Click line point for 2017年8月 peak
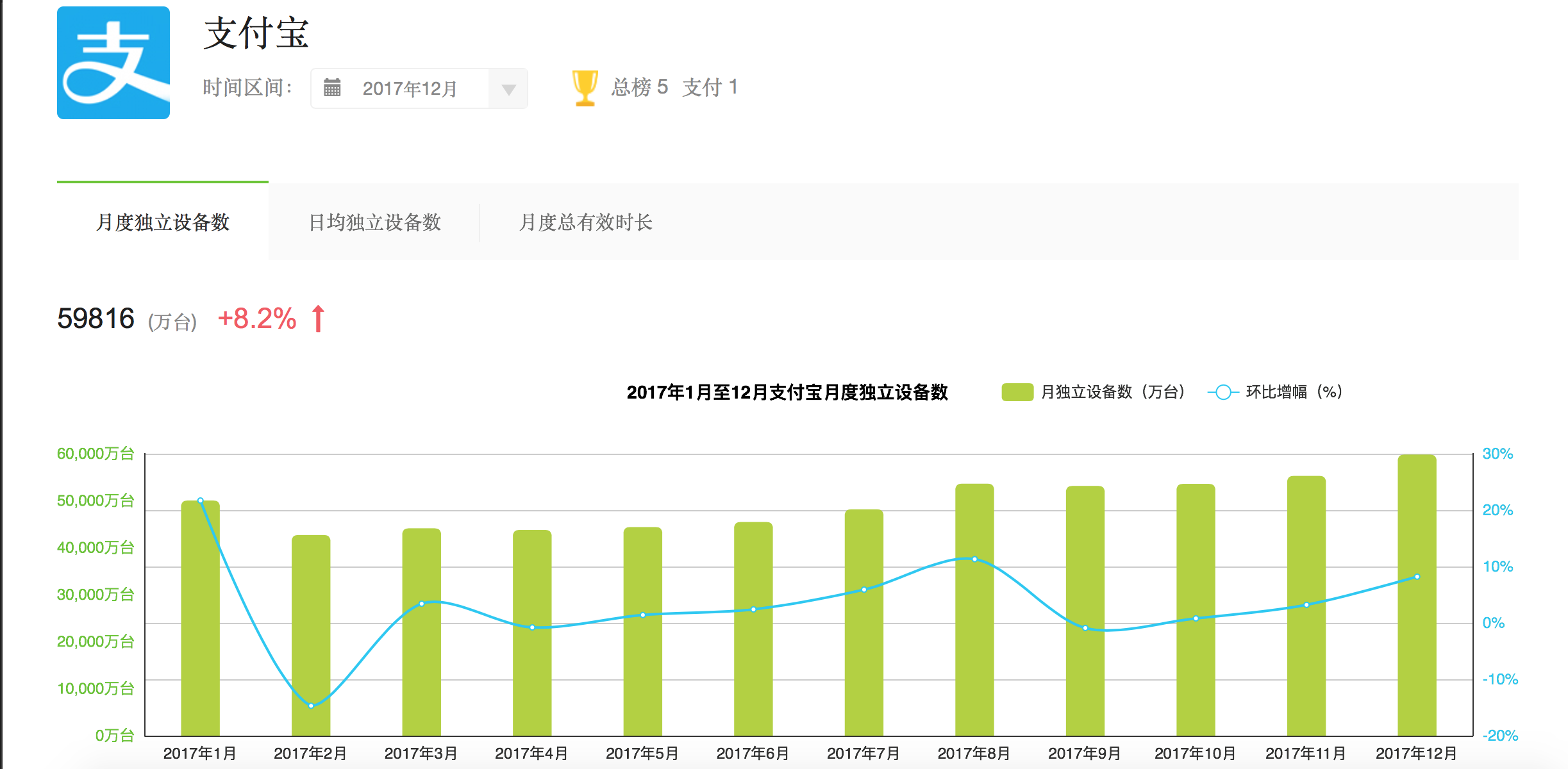This screenshot has width=1568, height=769. 974,559
